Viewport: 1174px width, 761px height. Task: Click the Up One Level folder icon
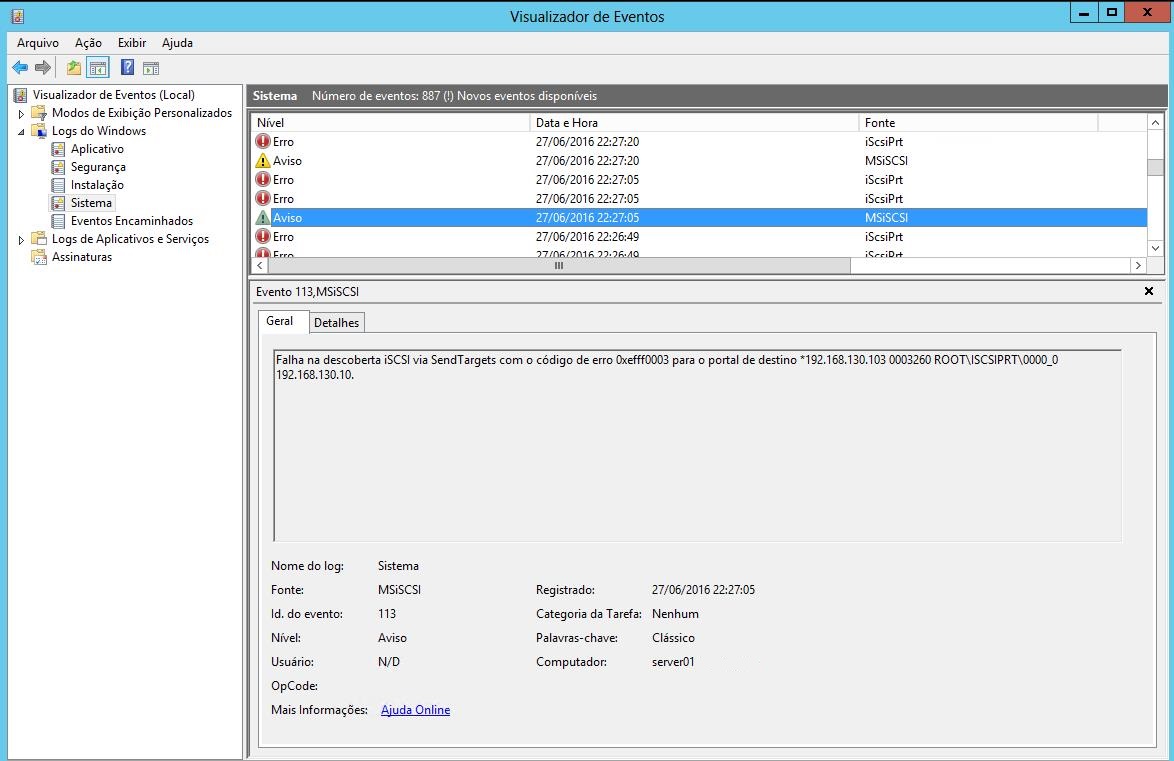73,68
